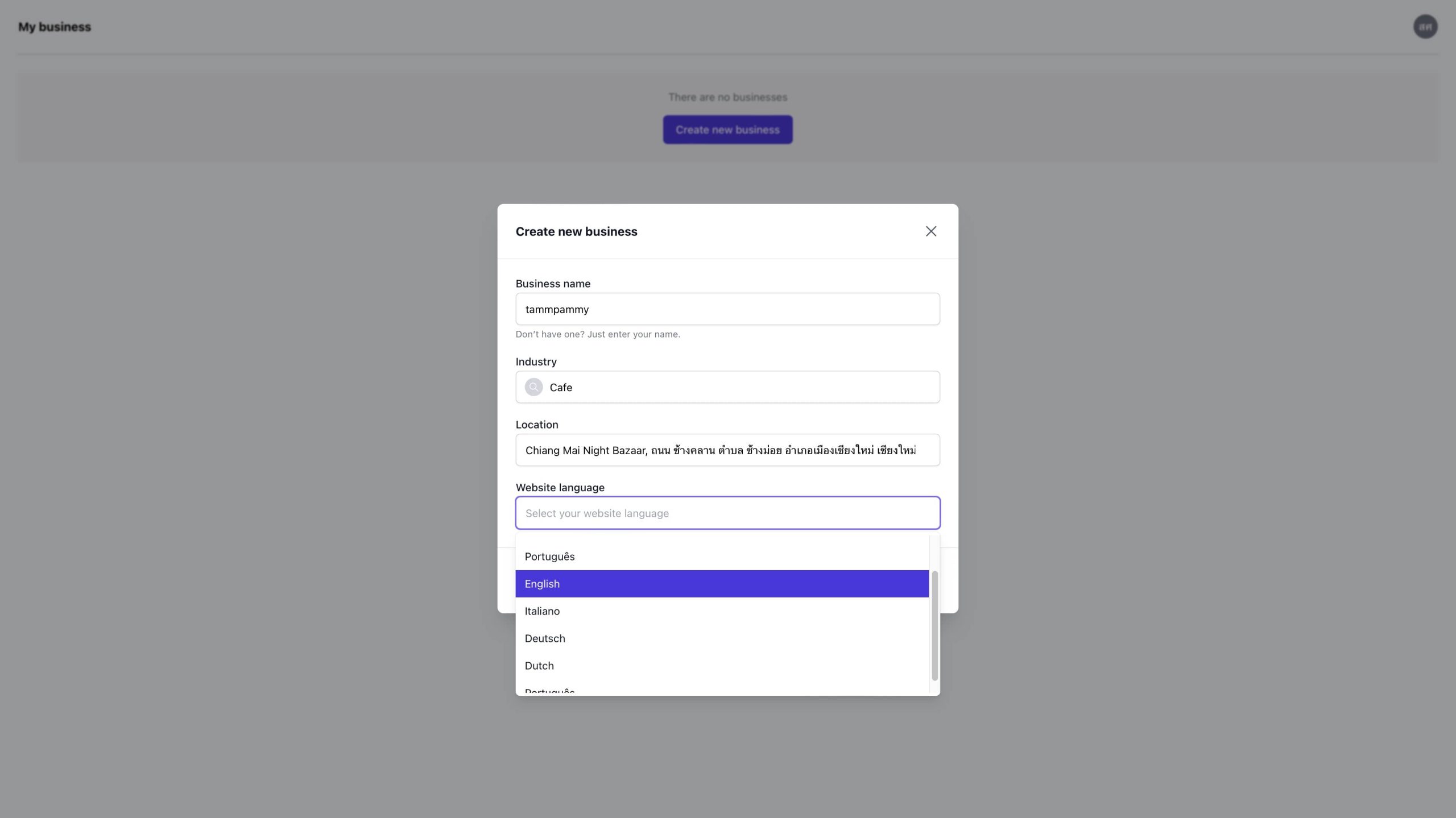Click the Business name field containing tammpammy

pyautogui.click(x=727, y=309)
